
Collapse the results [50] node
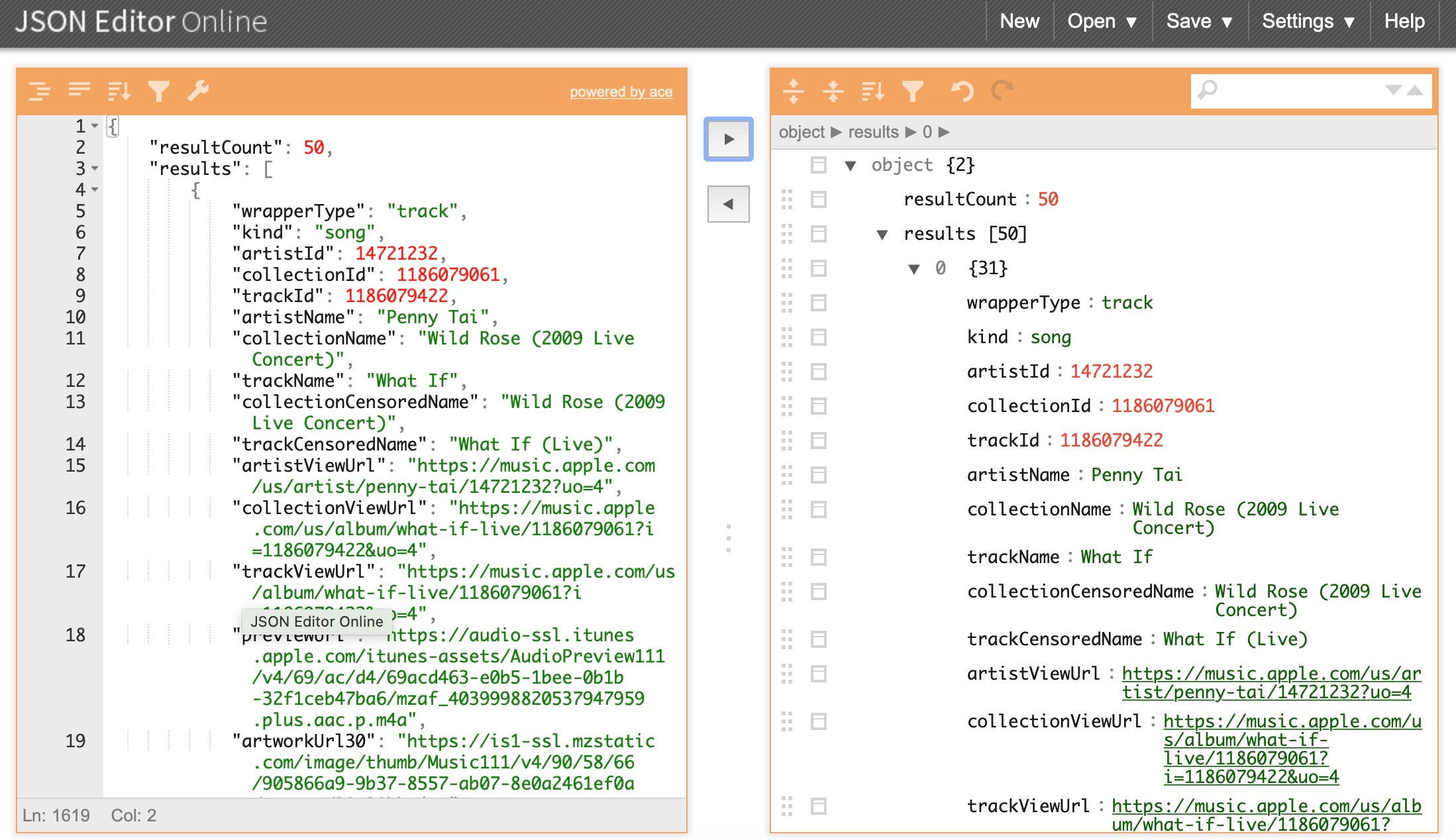tap(883, 233)
